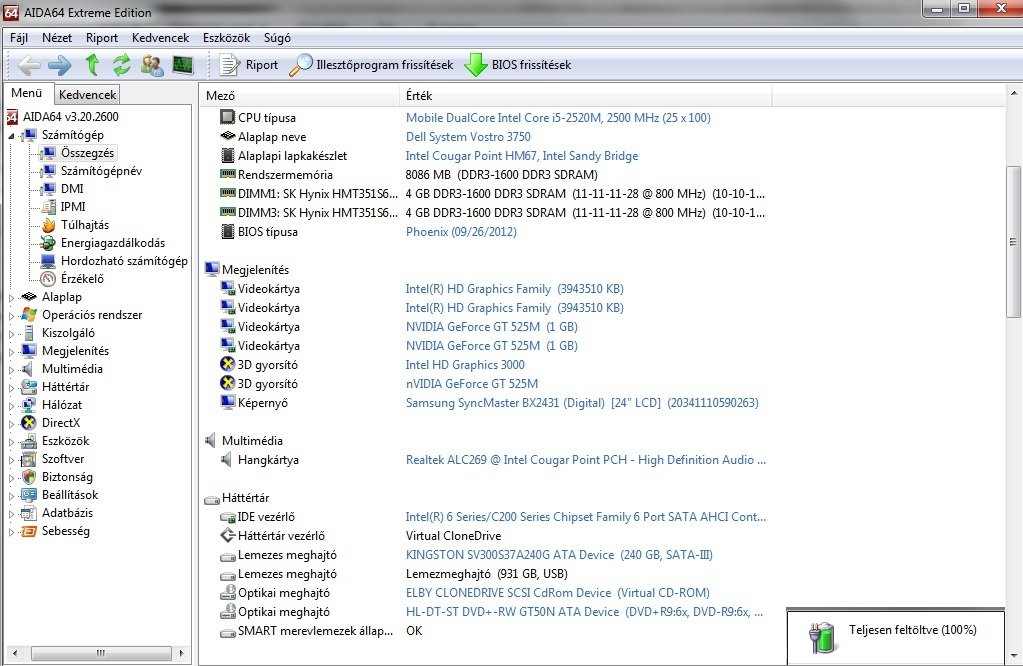Collapse the Számítógép tree node
The height and width of the screenshot is (666, 1023).
click(11, 136)
